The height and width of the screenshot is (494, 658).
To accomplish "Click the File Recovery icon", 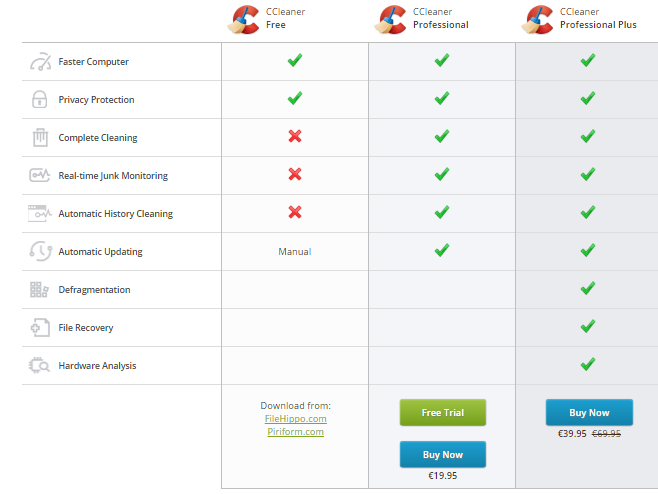I will click(40, 328).
